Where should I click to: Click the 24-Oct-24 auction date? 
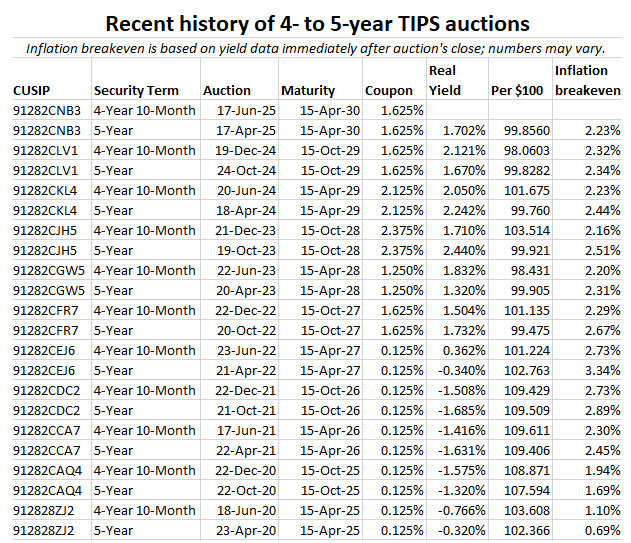point(245,170)
